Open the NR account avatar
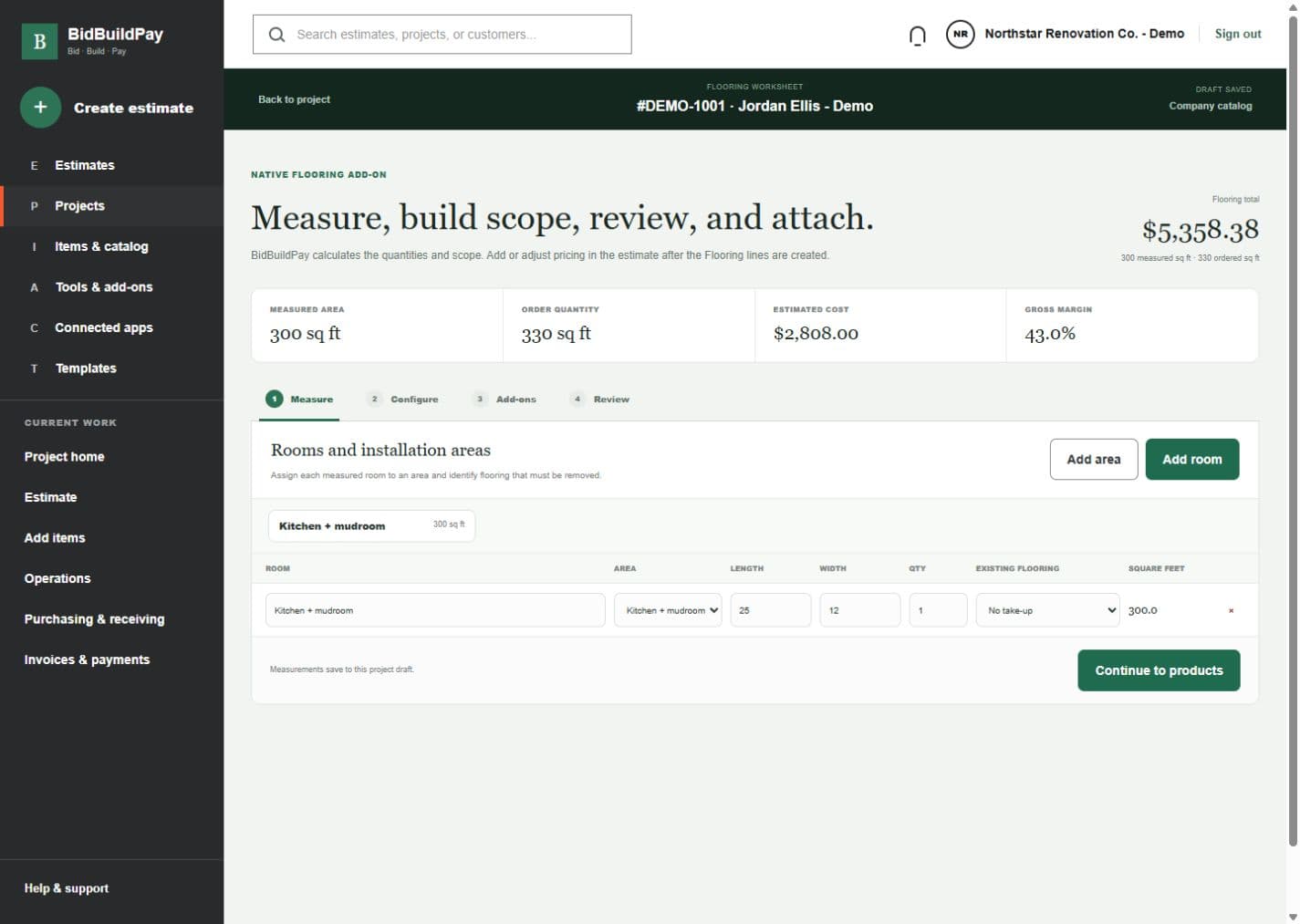1300x924 pixels. 960,35
